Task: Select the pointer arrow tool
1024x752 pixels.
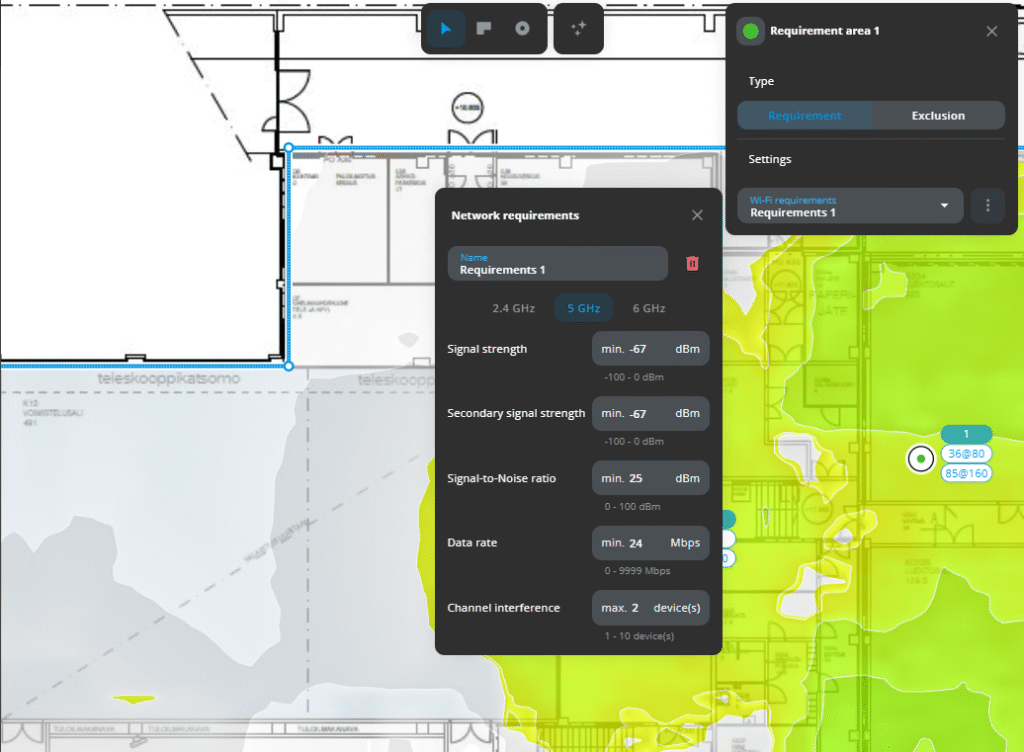Action: tap(446, 29)
